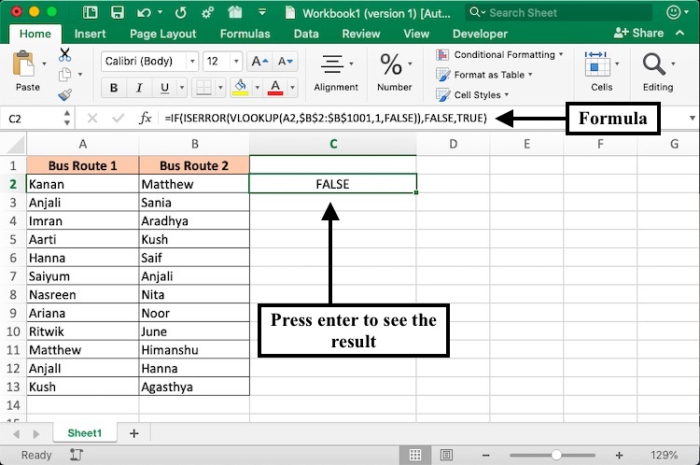The height and width of the screenshot is (465, 700).
Task: Open the borders dropdown arrow
Action: point(220,88)
